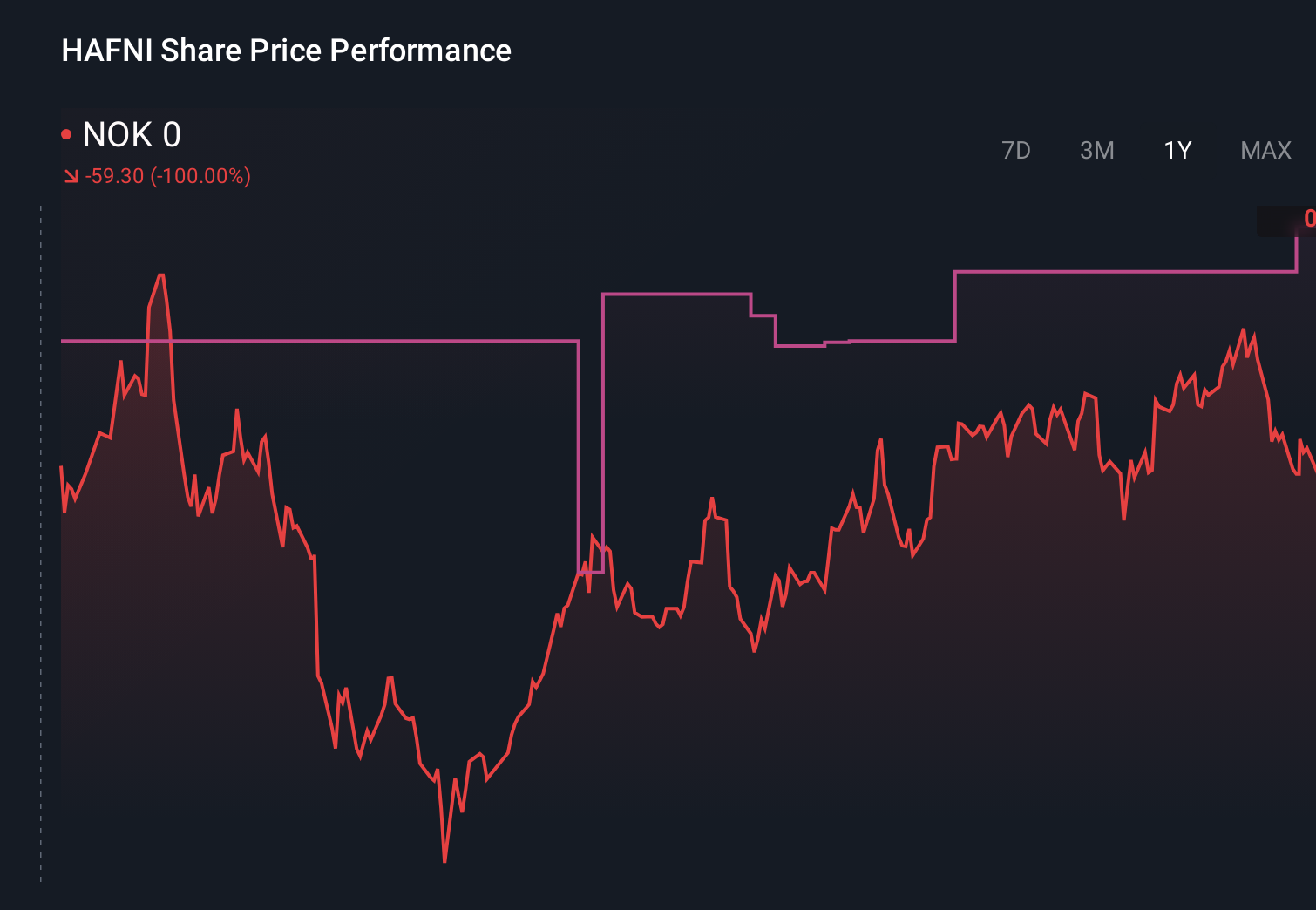
Task: Click the red legend dot next to NOK 0
Action: tap(67, 132)
